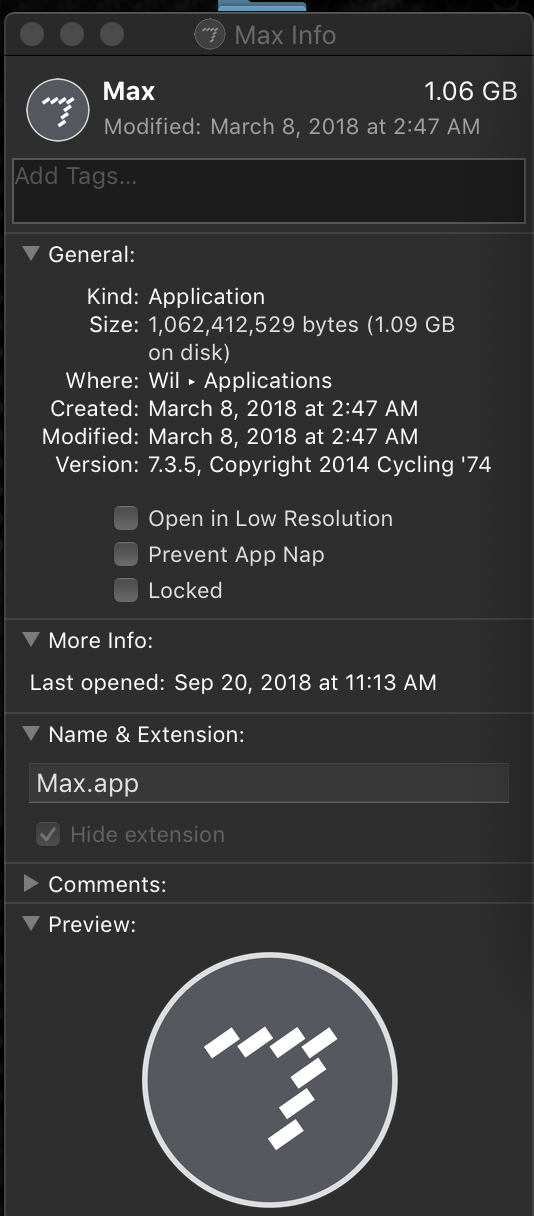Click the Add Tags field
Screen dimensions: 534x1216
[269, 191]
